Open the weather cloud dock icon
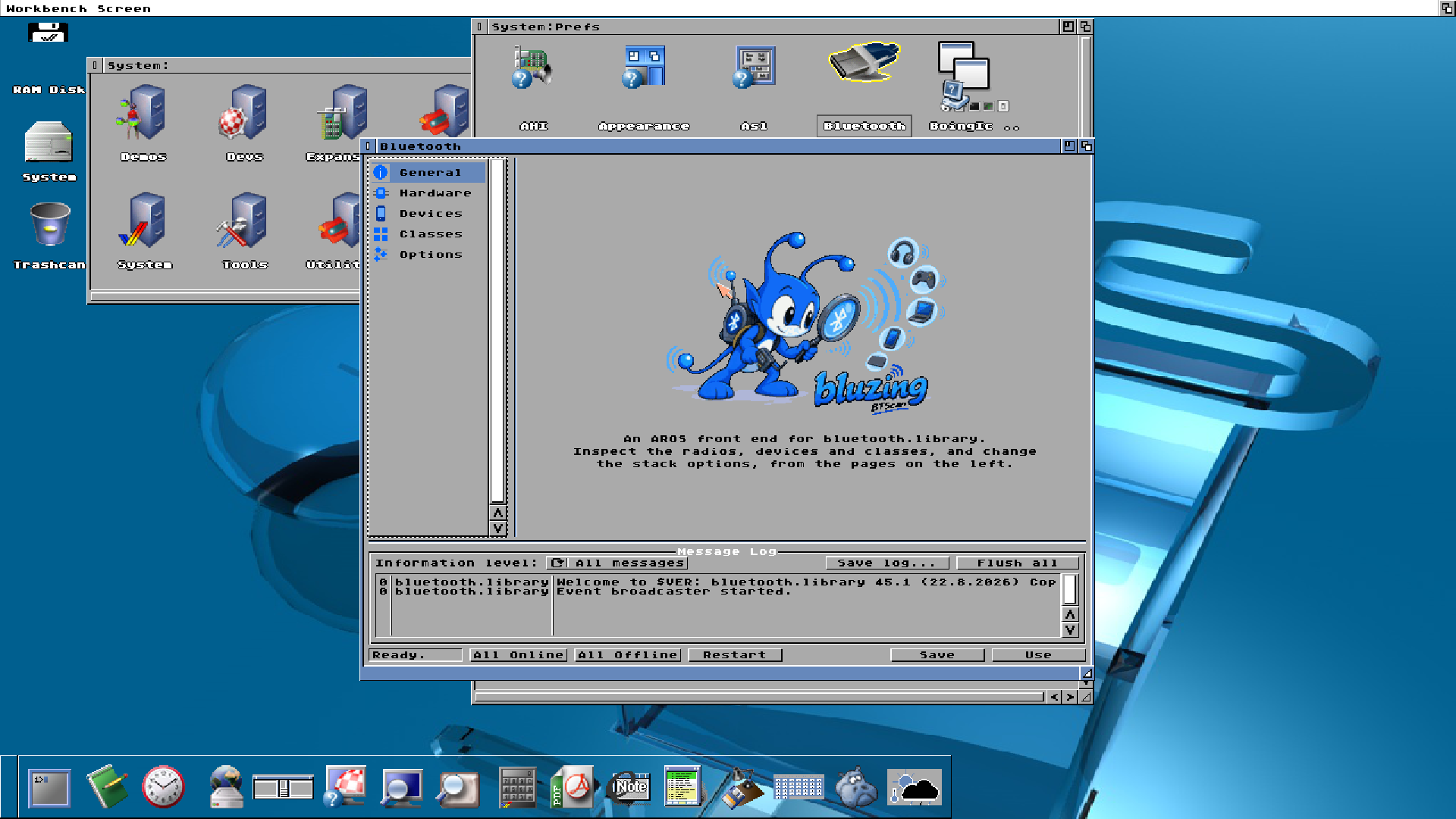The image size is (1456, 819). click(915, 789)
